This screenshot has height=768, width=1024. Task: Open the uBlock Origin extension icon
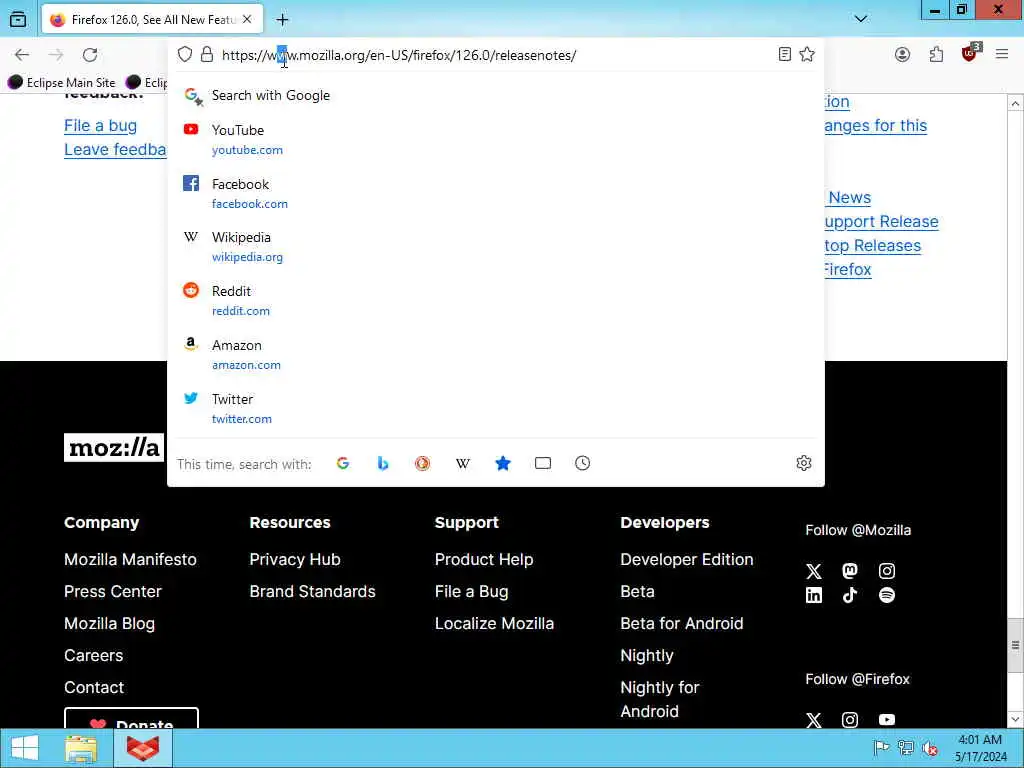tap(970, 54)
